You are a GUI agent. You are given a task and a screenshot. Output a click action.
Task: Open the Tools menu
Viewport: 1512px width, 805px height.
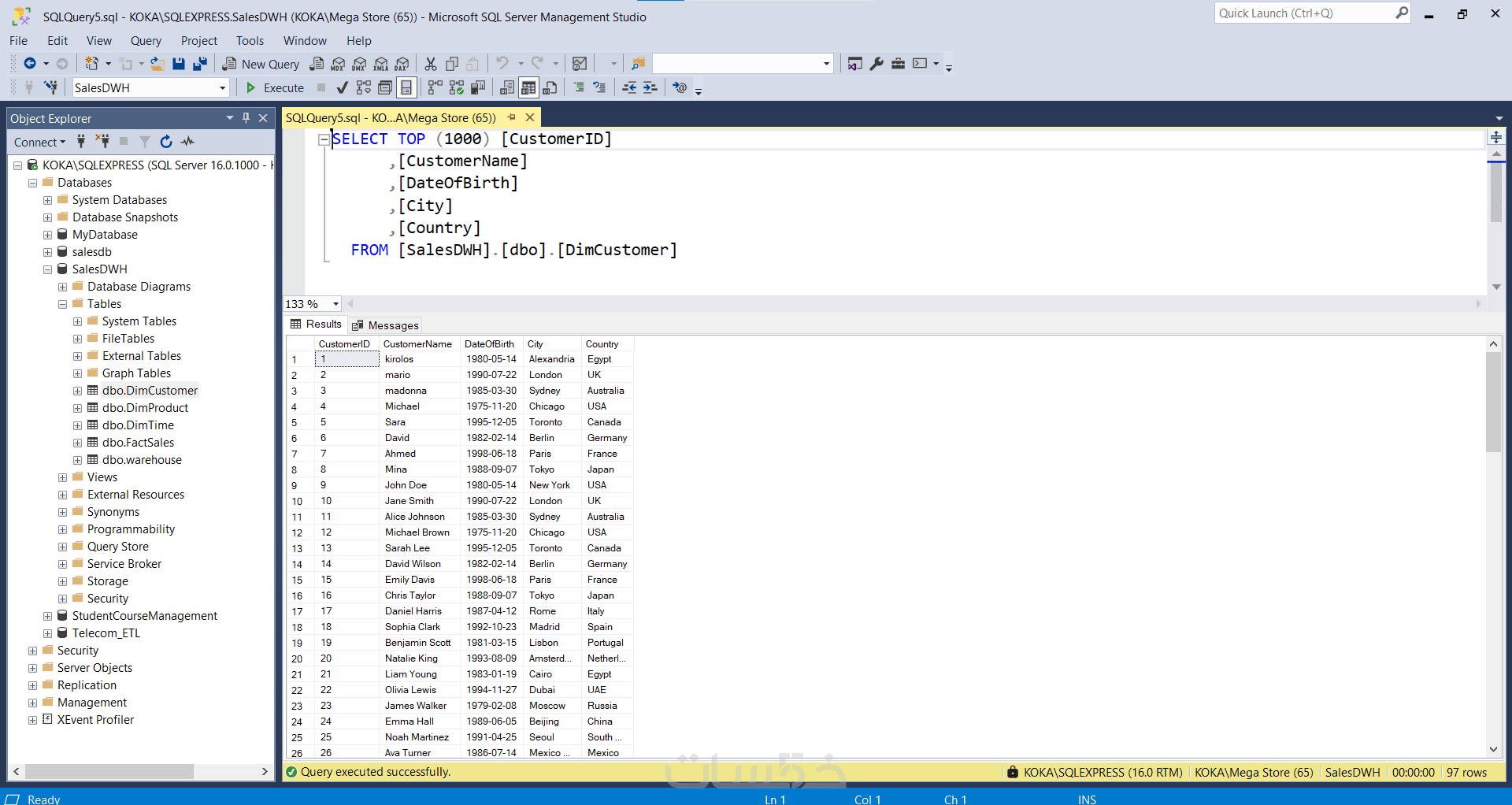[x=250, y=41]
